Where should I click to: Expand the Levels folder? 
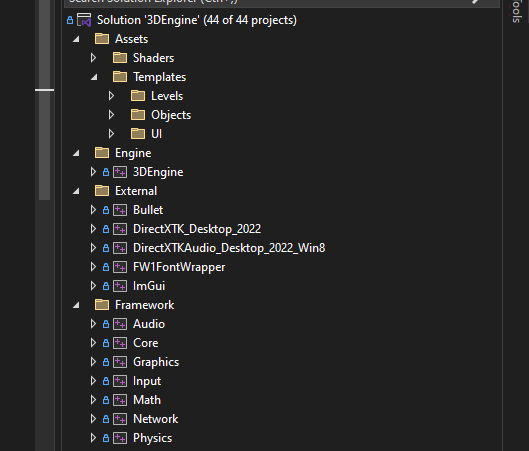(111, 96)
